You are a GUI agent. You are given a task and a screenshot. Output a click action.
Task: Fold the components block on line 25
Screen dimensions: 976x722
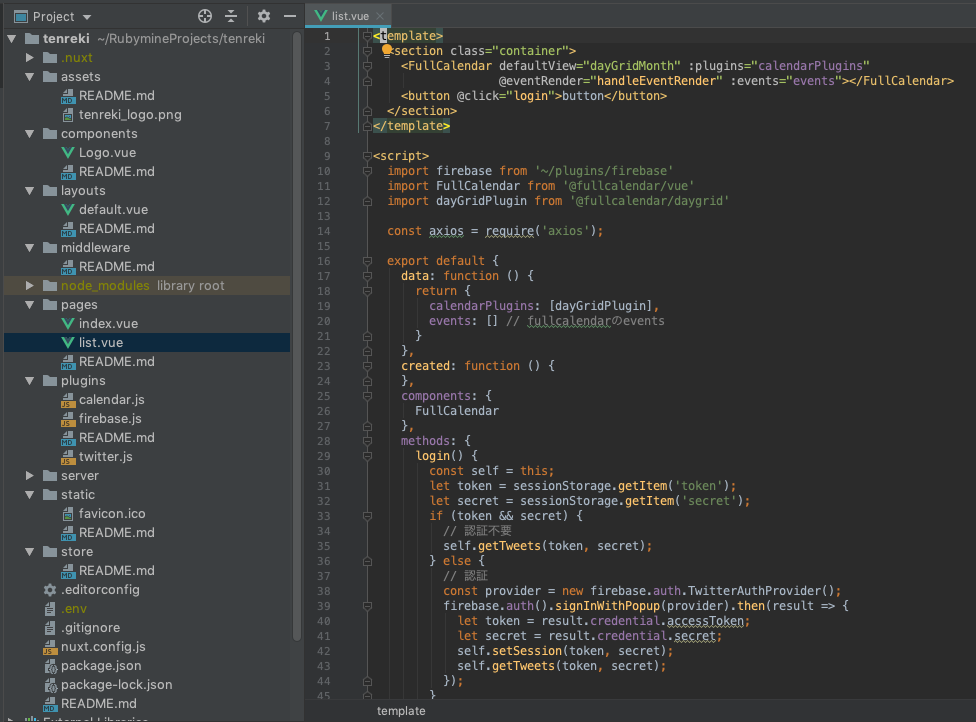(x=367, y=396)
